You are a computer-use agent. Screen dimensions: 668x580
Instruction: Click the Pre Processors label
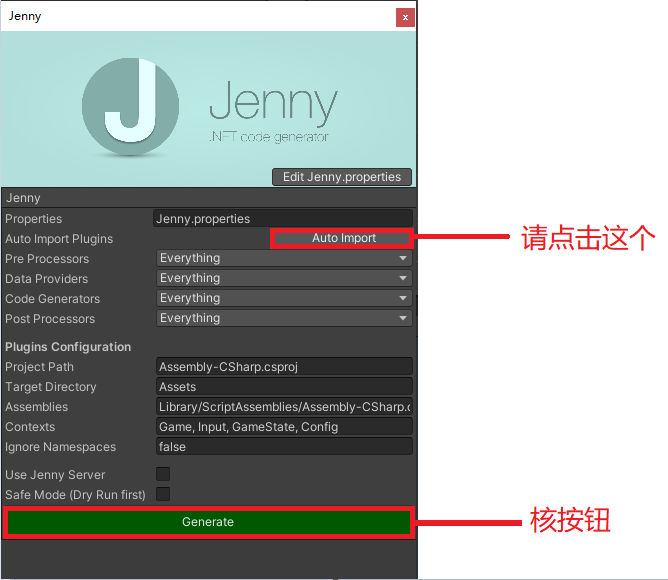47,259
